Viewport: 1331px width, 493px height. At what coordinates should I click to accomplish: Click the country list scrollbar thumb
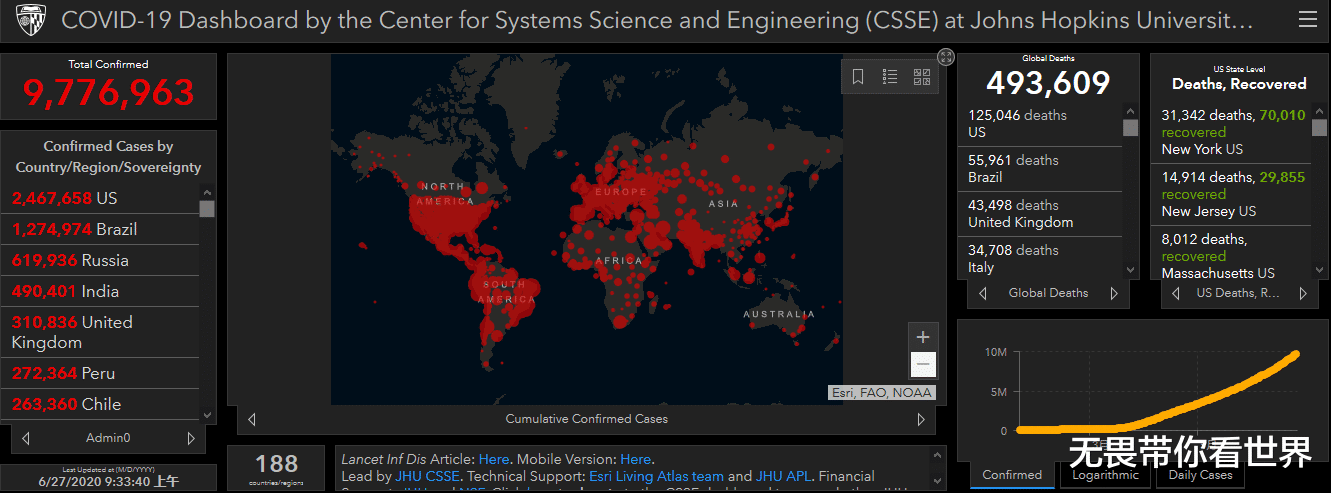[x=207, y=208]
